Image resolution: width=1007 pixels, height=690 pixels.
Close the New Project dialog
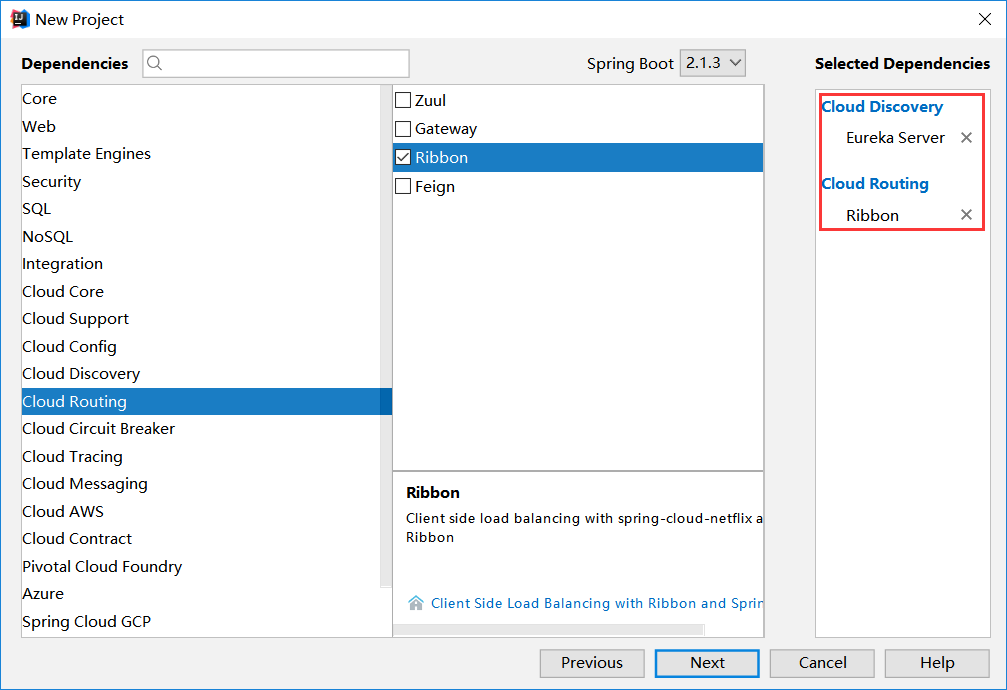point(985,19)
